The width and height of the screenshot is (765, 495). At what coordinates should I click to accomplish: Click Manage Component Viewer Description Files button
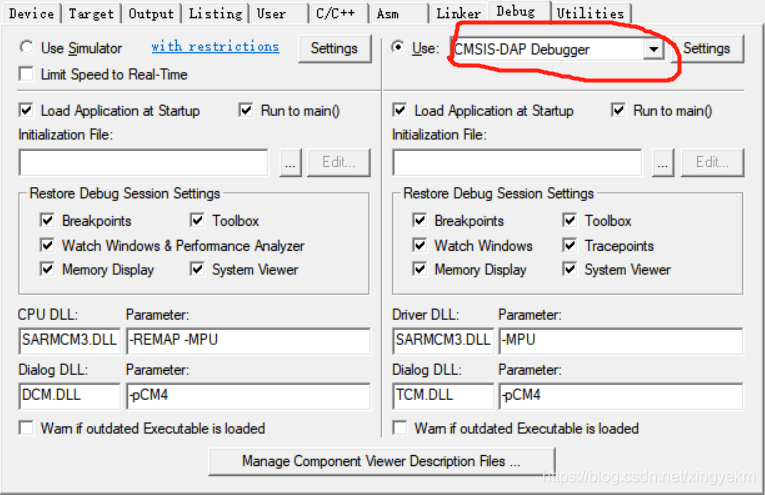coord(382,461)
